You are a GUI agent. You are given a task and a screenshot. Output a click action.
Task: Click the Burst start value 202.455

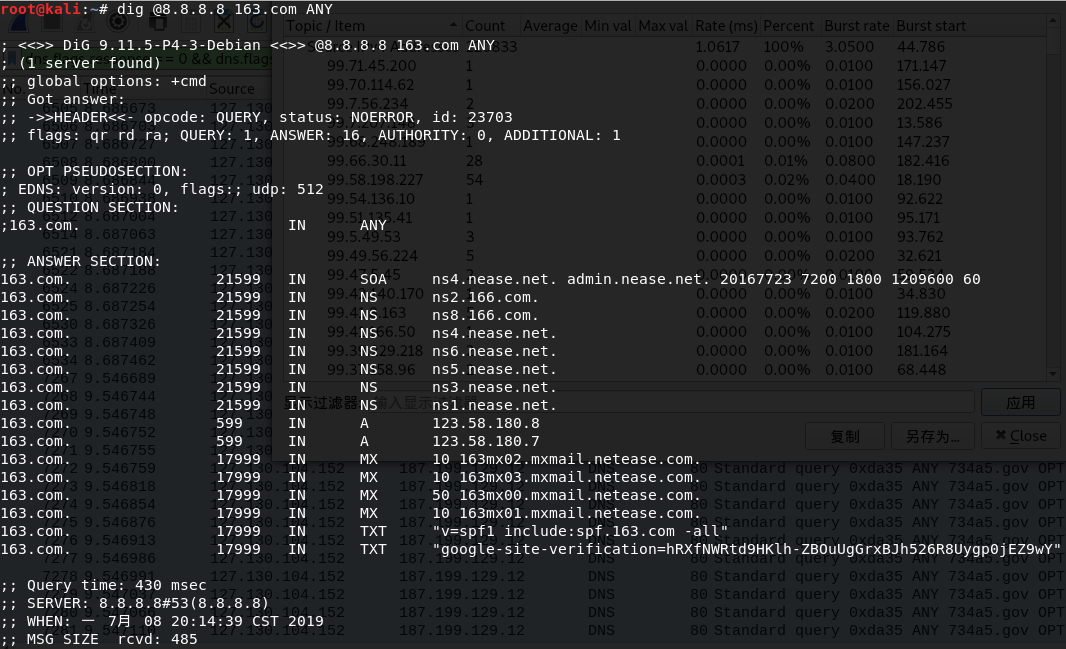(x=924, y=104)
